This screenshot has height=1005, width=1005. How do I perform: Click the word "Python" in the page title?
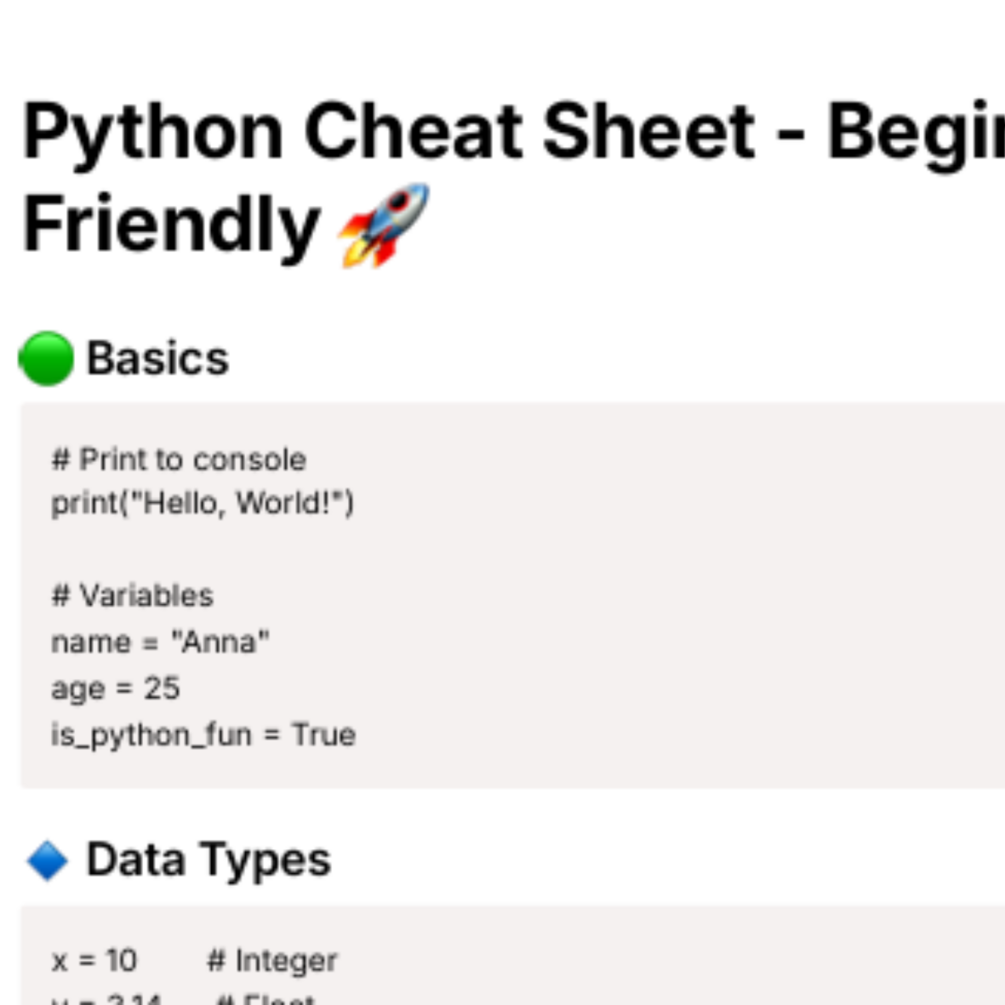[x=152, y=131]
